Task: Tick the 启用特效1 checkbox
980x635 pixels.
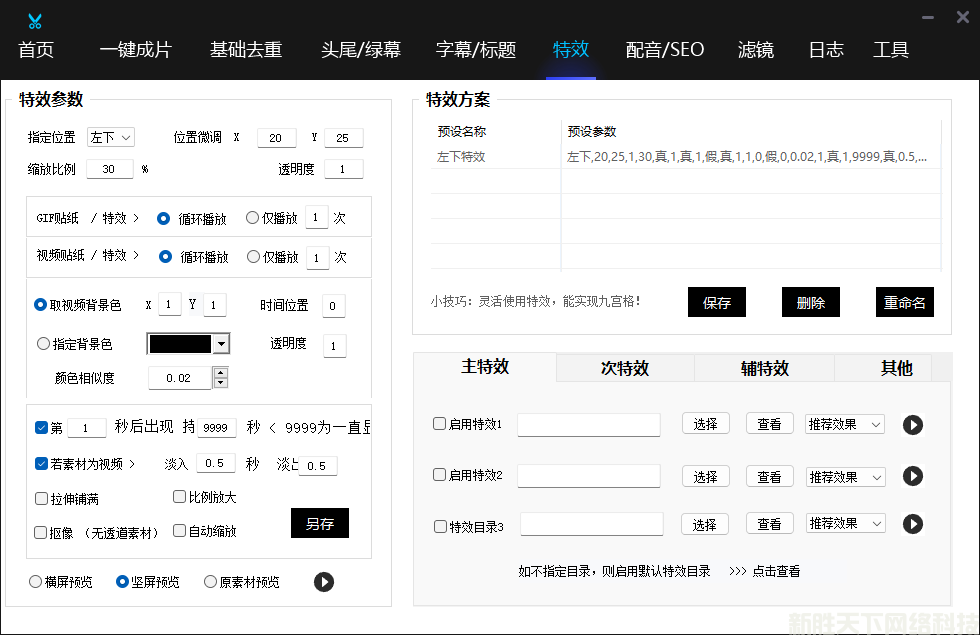Action: pyautogui.click(x=440, y=423)
